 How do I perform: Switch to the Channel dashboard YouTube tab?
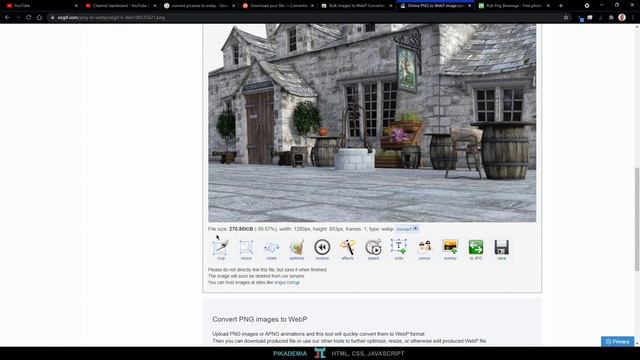click(120, 6)
